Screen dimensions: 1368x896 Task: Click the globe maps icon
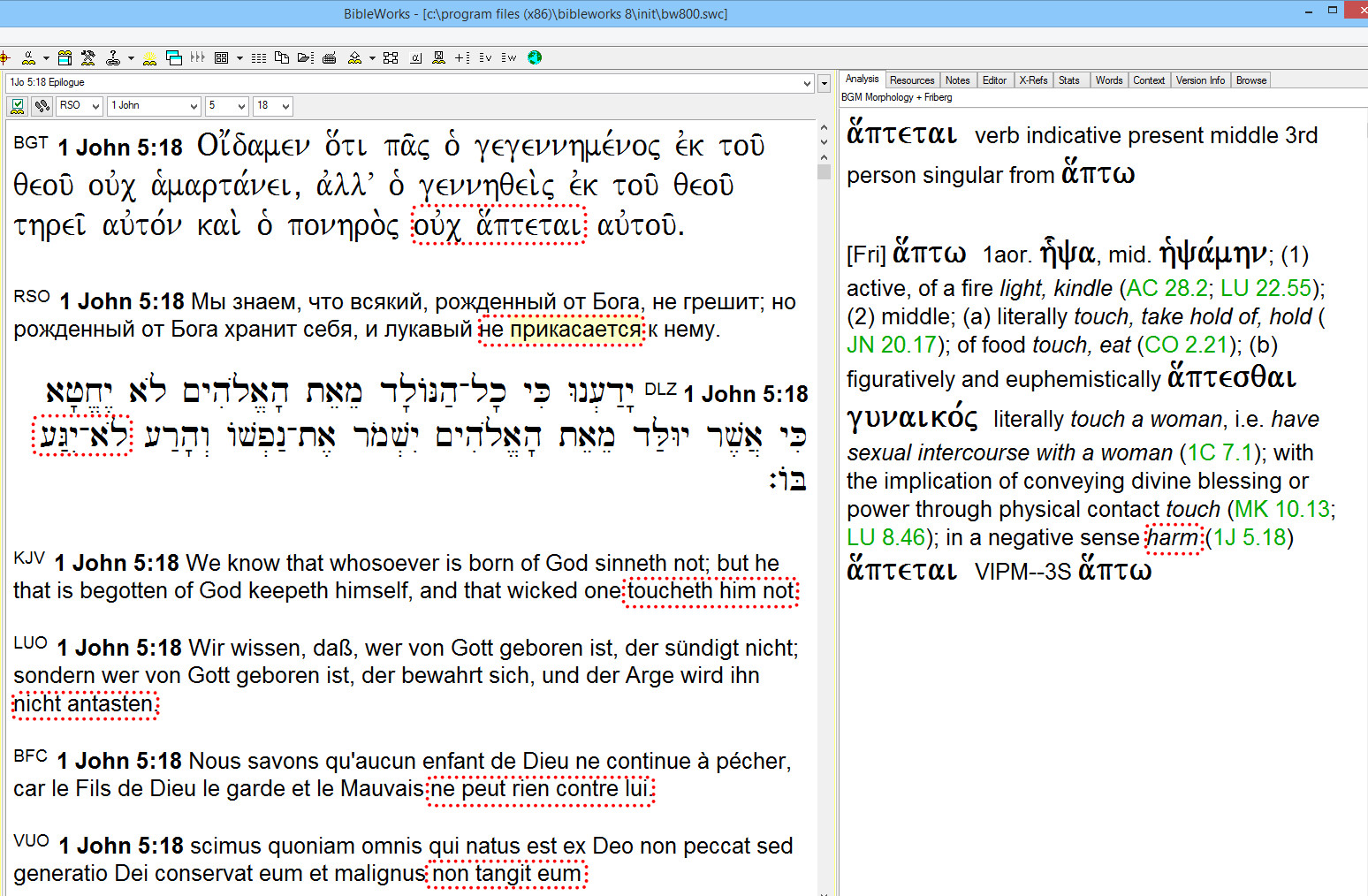click(x=534, y=58)
